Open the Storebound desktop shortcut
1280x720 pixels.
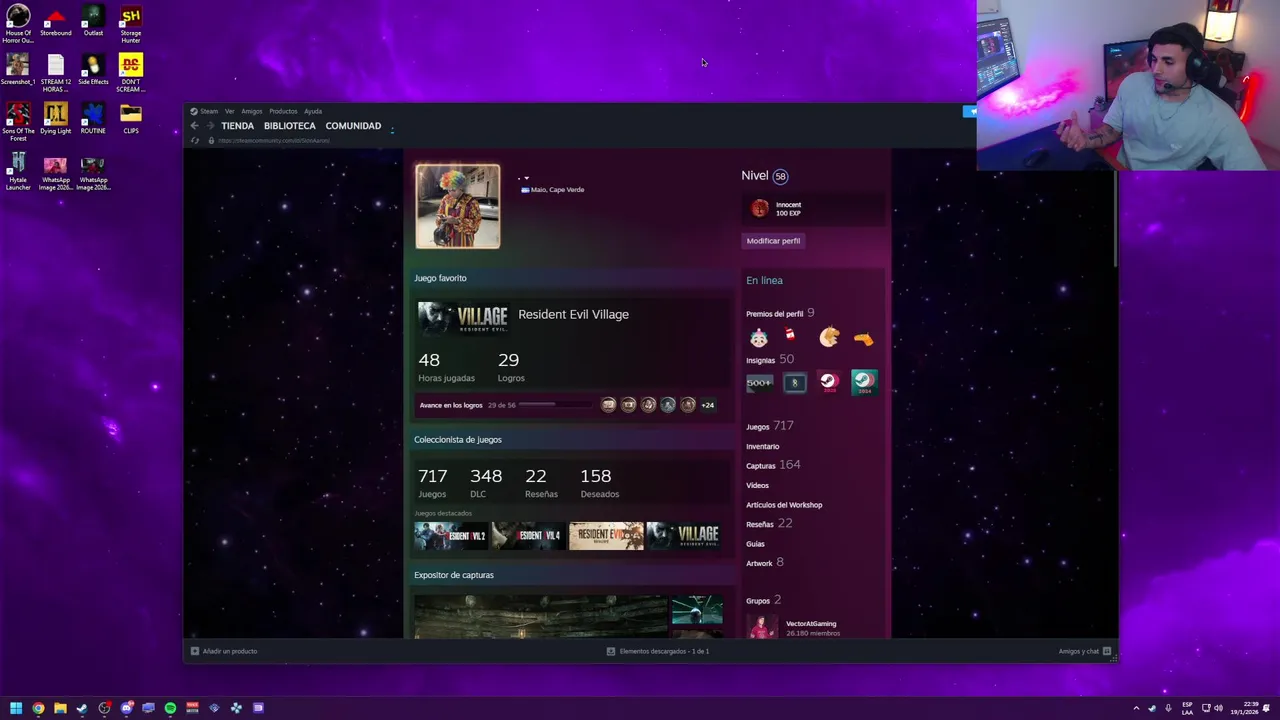tap(55, 21)
